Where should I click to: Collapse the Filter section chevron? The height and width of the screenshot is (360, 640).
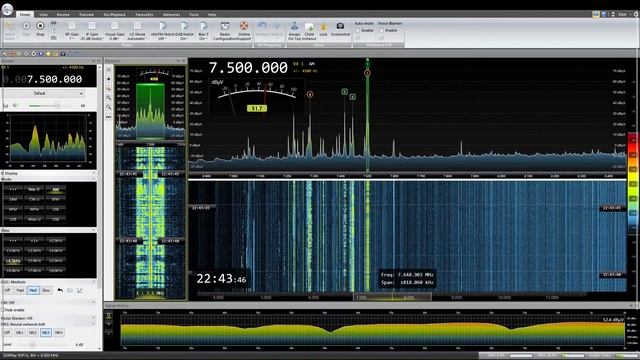pyautogui.click(x=93, y=231)
